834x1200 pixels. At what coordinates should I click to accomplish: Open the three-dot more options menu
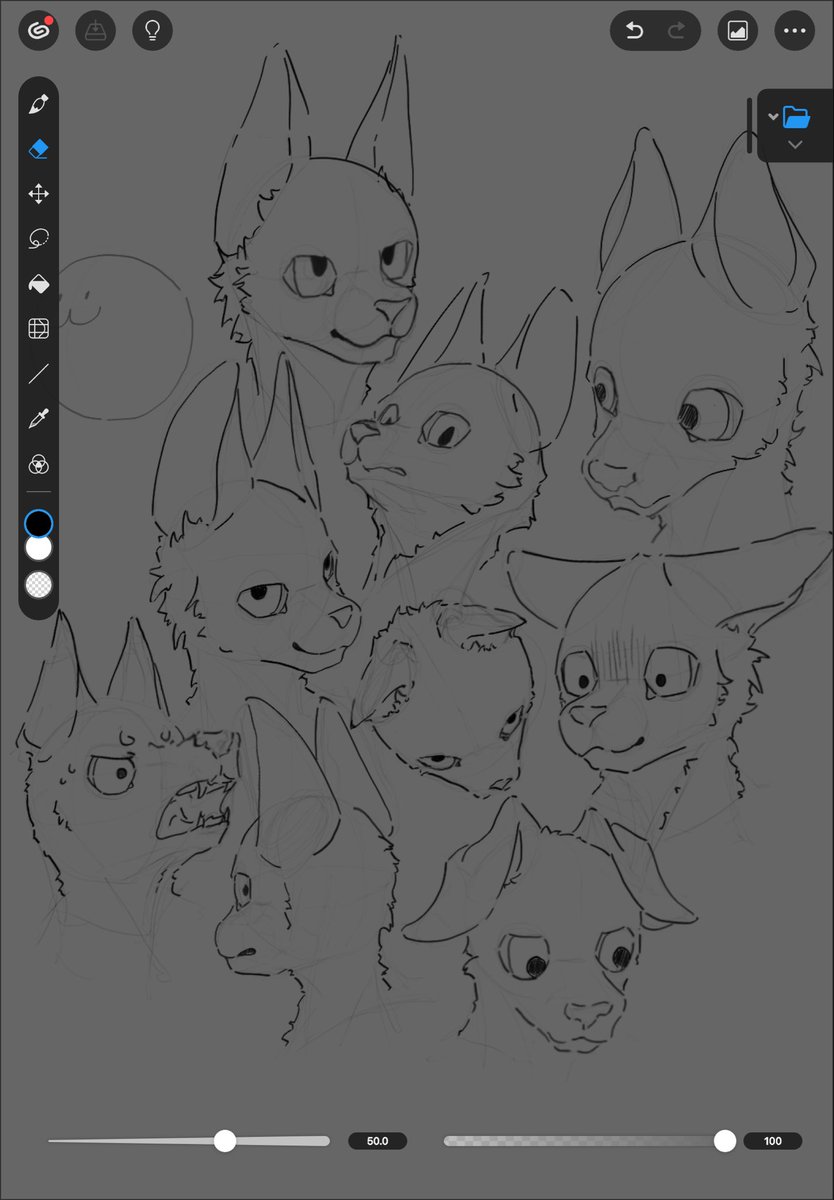pos(794,31)
